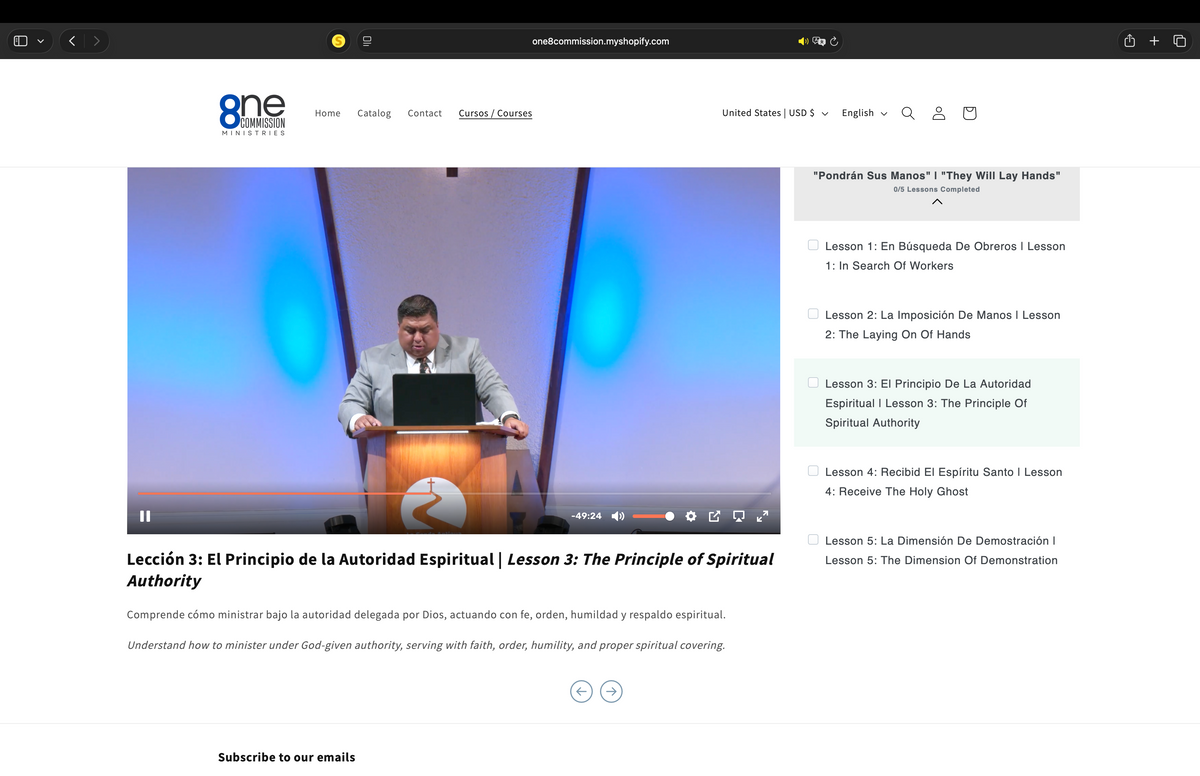This screenshot has height=776, width=1200.
Task: Pause the lesson video
Action: tap(145, 516)
